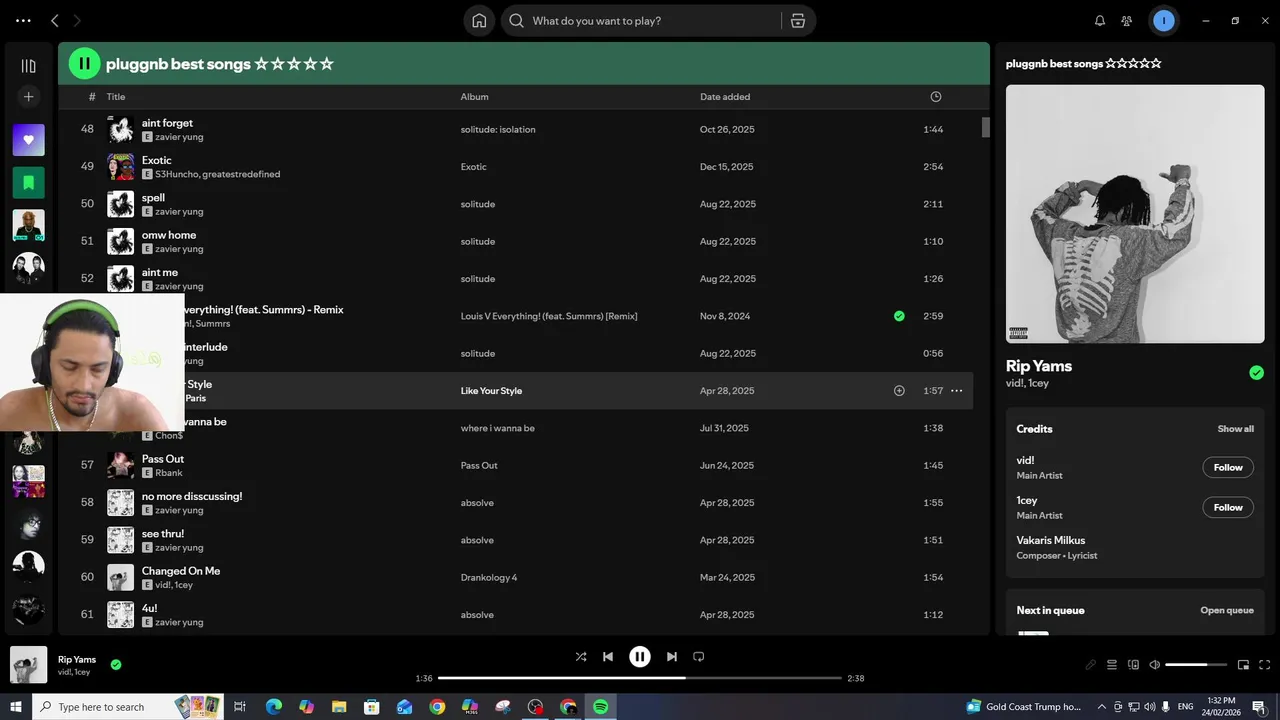
Task: Follow the artist vid!
Action: (1228, 467)
